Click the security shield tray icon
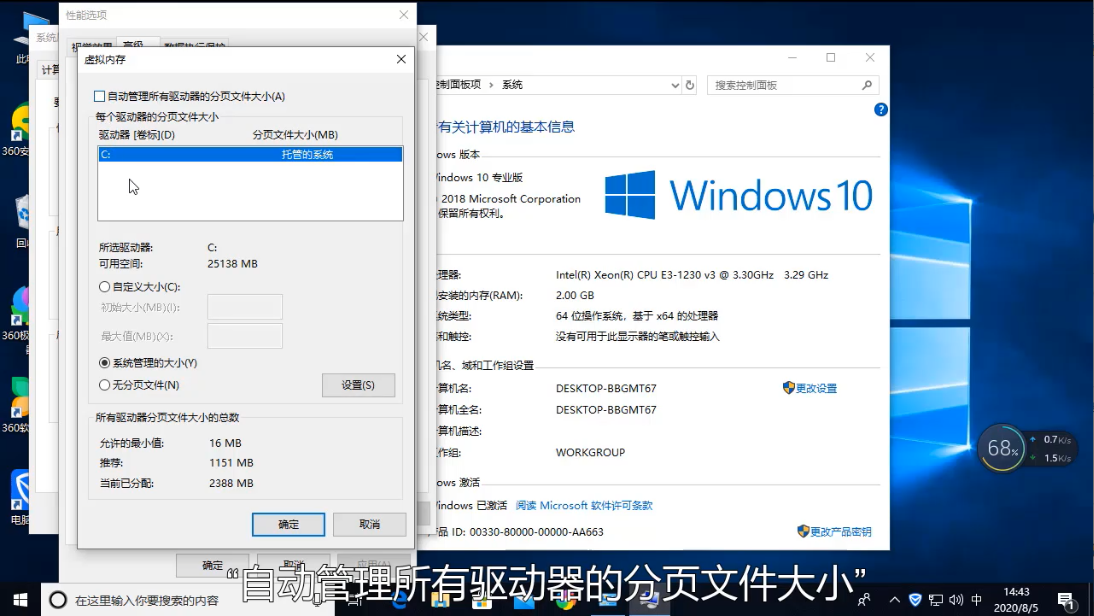 pyautogui.click(x=915, y=600)
